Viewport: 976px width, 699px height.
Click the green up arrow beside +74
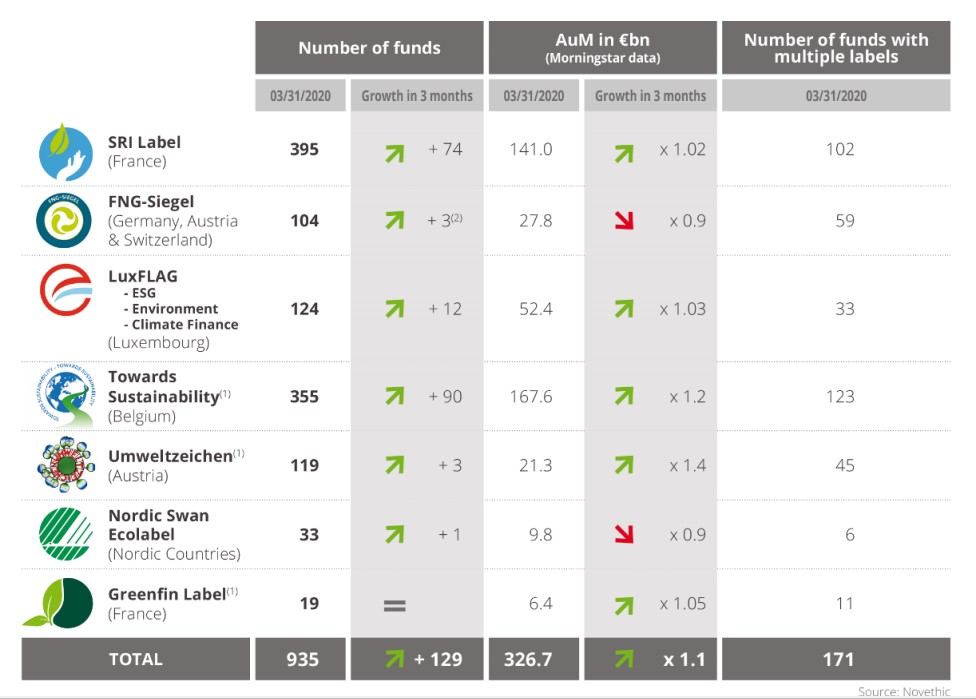point(394,151)
